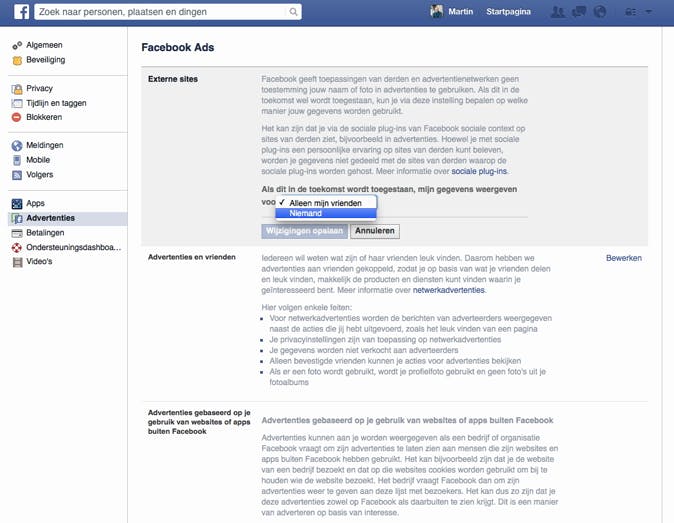Select Beveiliging in the sidebar
Screen dimensions: 674x523
click(46, 60)
